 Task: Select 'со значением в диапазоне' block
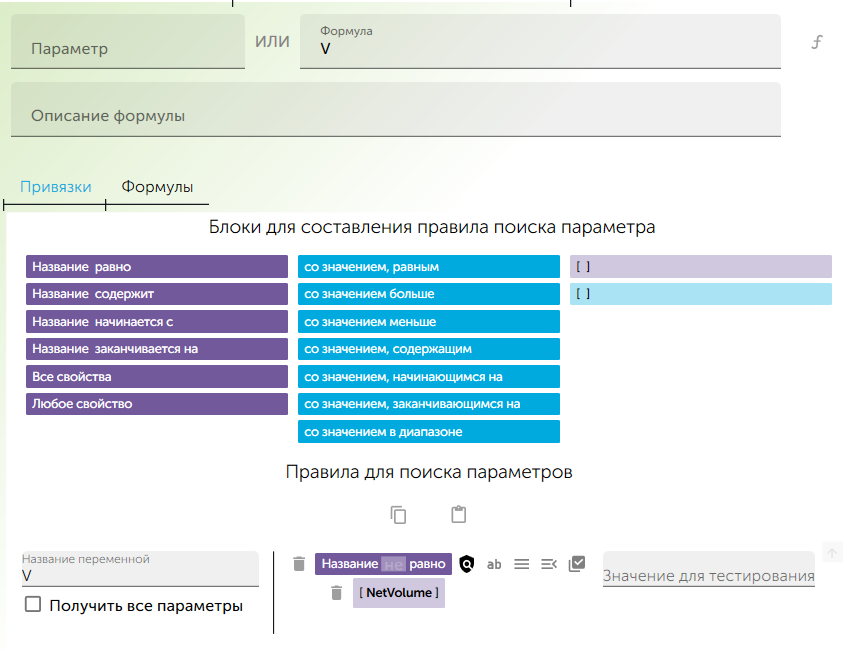tap(428, 432)
